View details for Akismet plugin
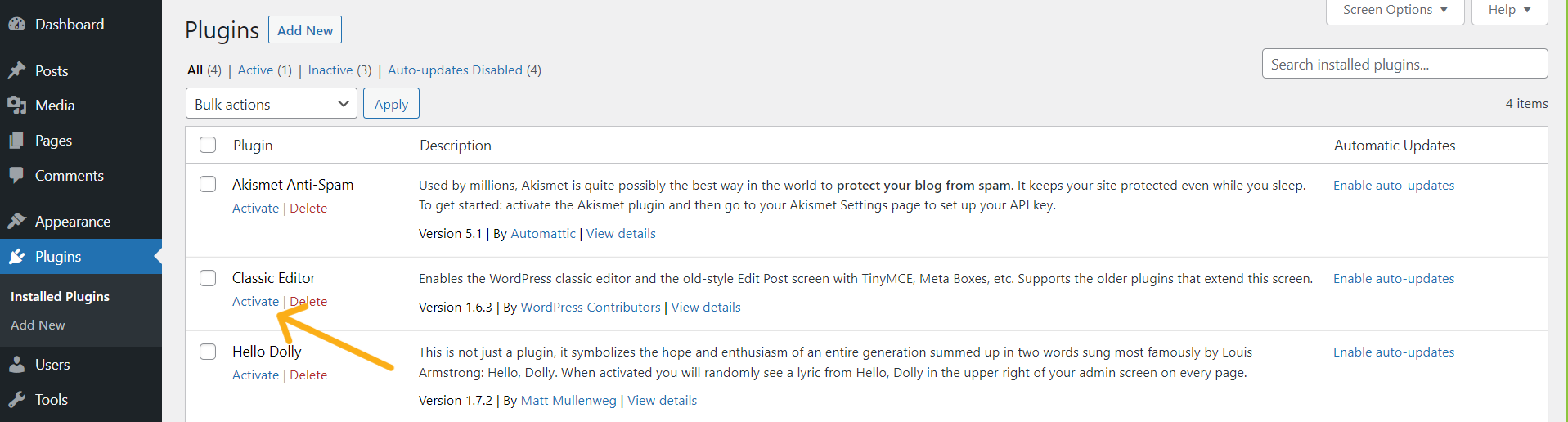1568x422 pixels. click(621, 234)
